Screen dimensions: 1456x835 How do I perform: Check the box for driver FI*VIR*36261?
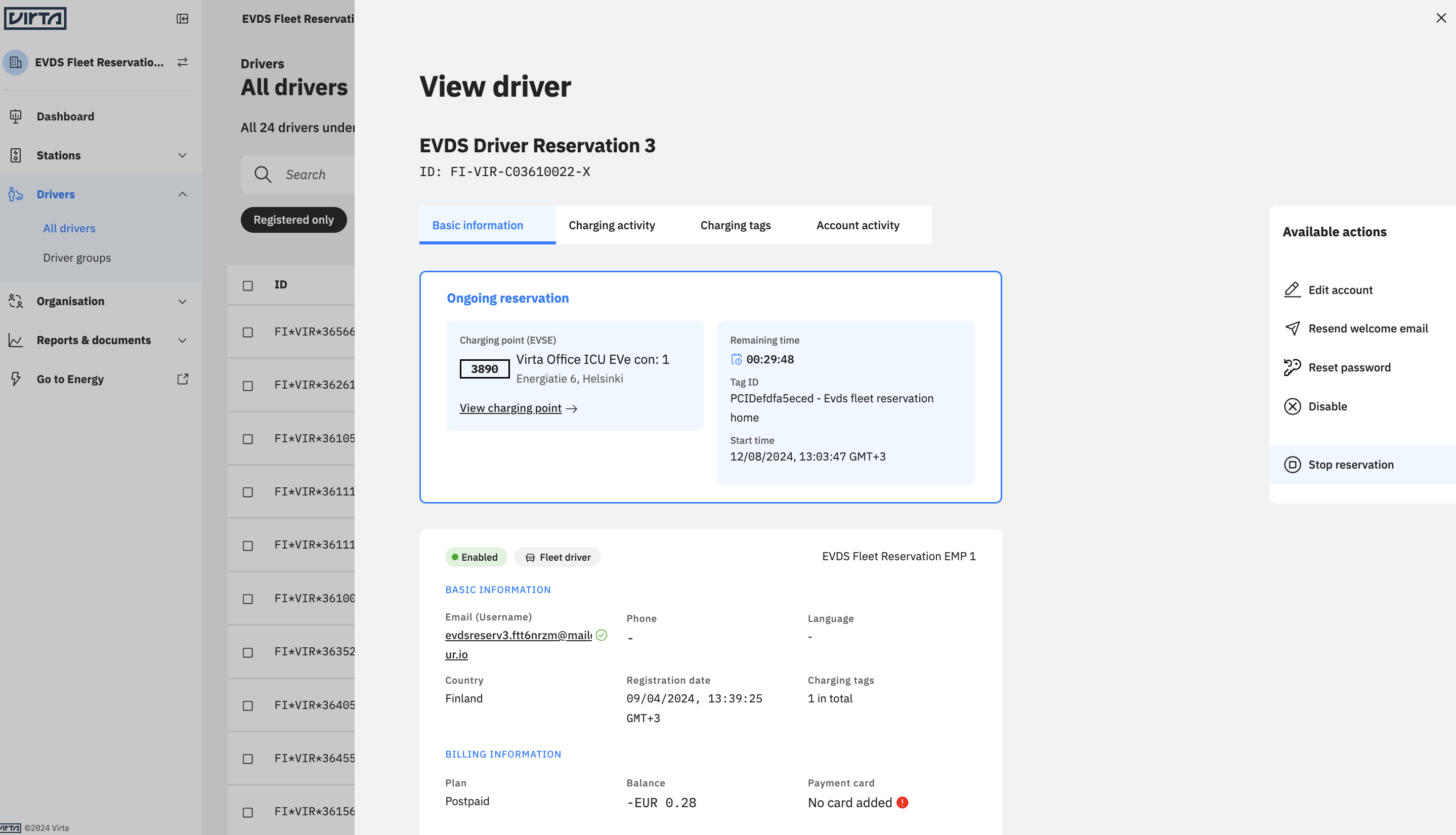[247, 386]
